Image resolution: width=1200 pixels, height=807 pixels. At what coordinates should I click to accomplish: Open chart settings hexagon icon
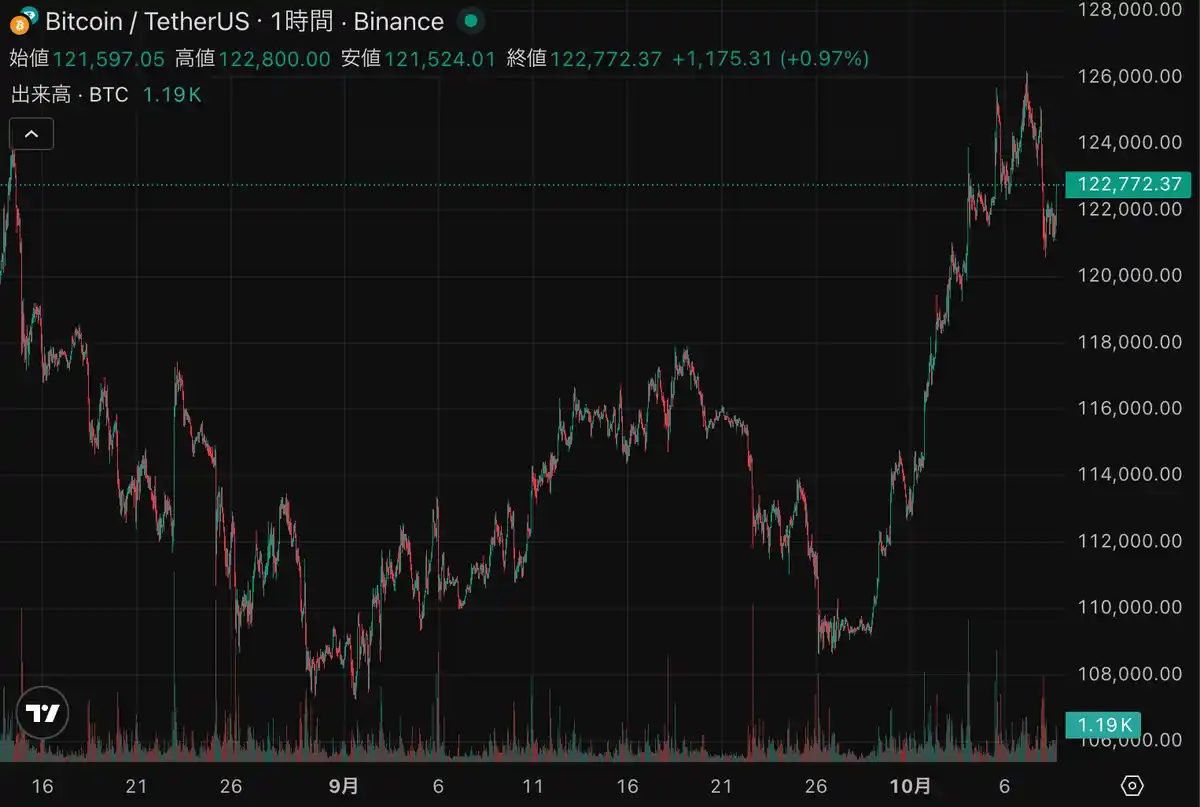pos(1132,786)
